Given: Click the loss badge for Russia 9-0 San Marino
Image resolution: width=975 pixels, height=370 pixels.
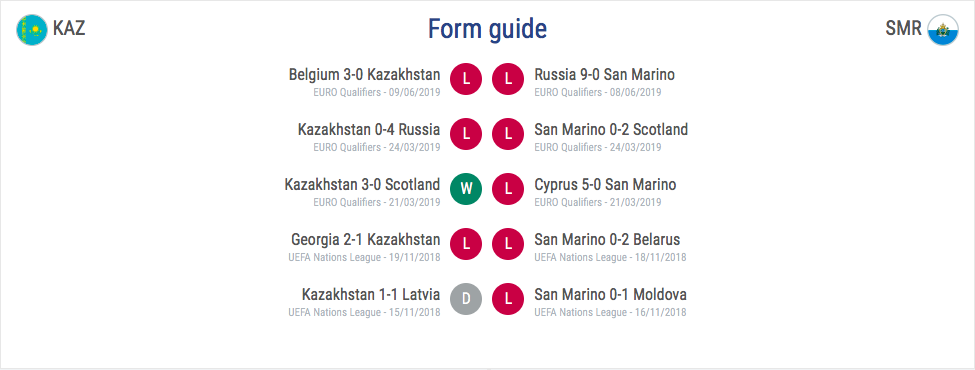Looking at the screenshot, I should coord(508,79).
